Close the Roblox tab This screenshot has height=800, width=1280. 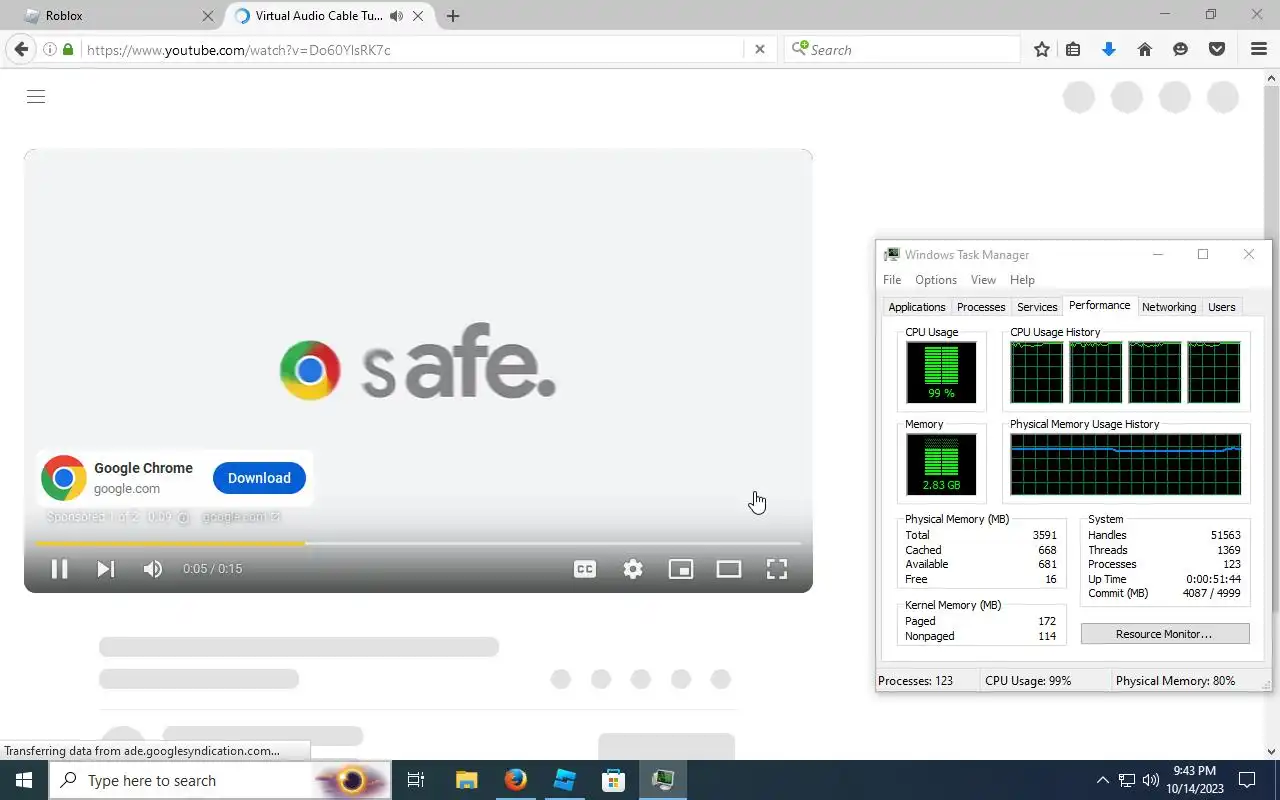pos(208,16)
